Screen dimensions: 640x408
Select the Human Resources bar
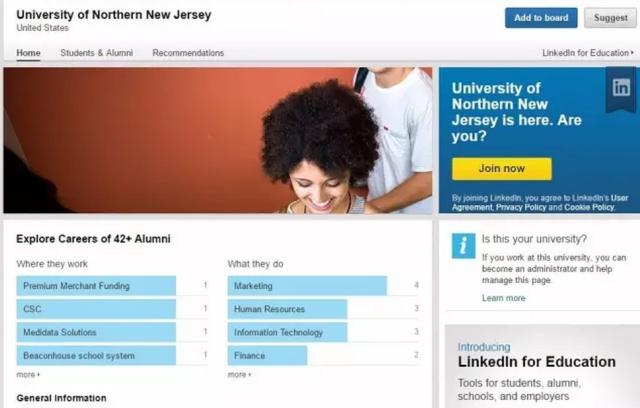click(x=287, y=309)
